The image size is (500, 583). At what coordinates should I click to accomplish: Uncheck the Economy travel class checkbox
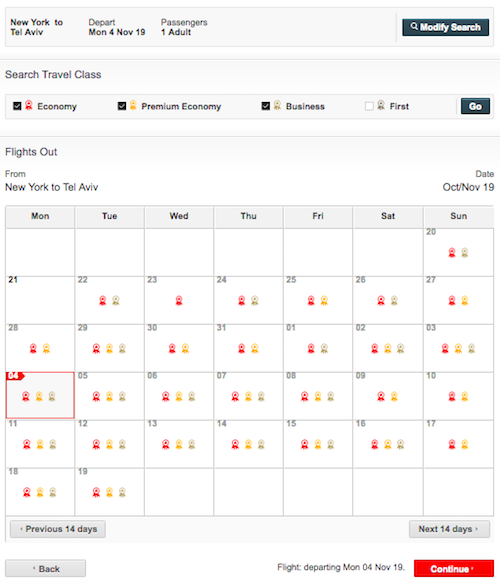[x=17, y=106]
